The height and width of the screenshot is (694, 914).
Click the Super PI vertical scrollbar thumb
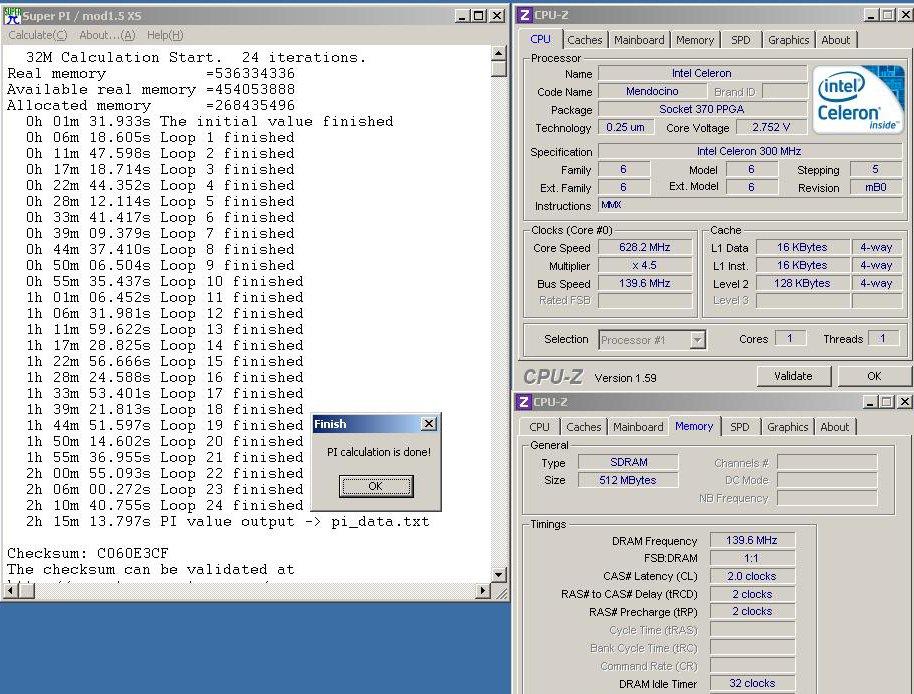click(x=498, y=69)
